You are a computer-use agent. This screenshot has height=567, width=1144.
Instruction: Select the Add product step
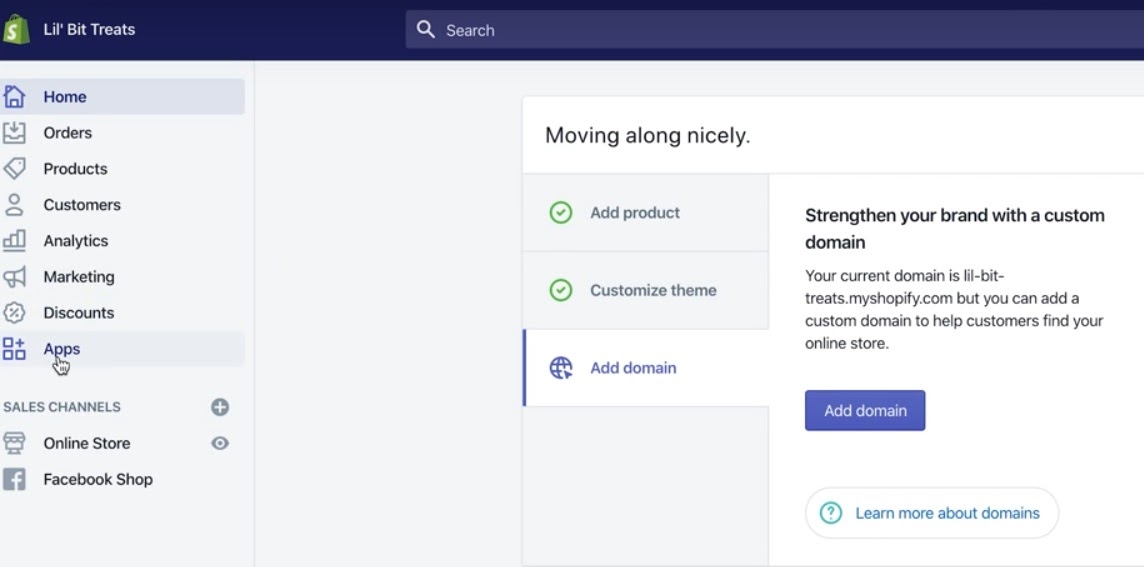click(x=635, y=213)
